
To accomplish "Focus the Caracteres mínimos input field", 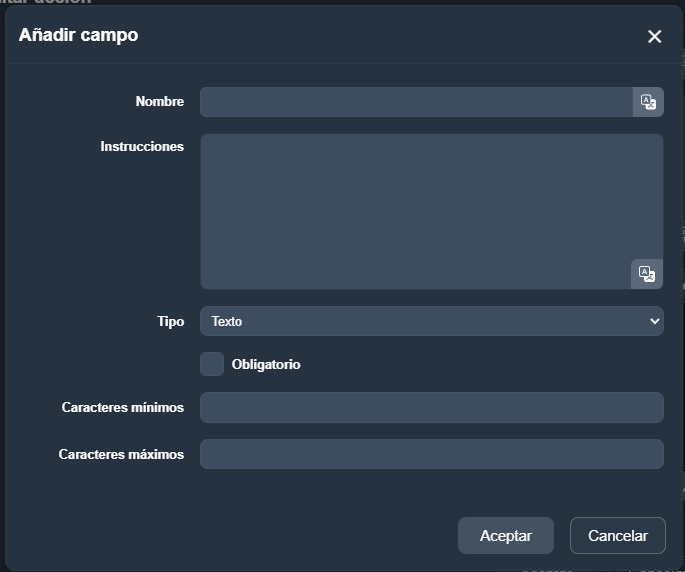I will (x=431, y=407).
